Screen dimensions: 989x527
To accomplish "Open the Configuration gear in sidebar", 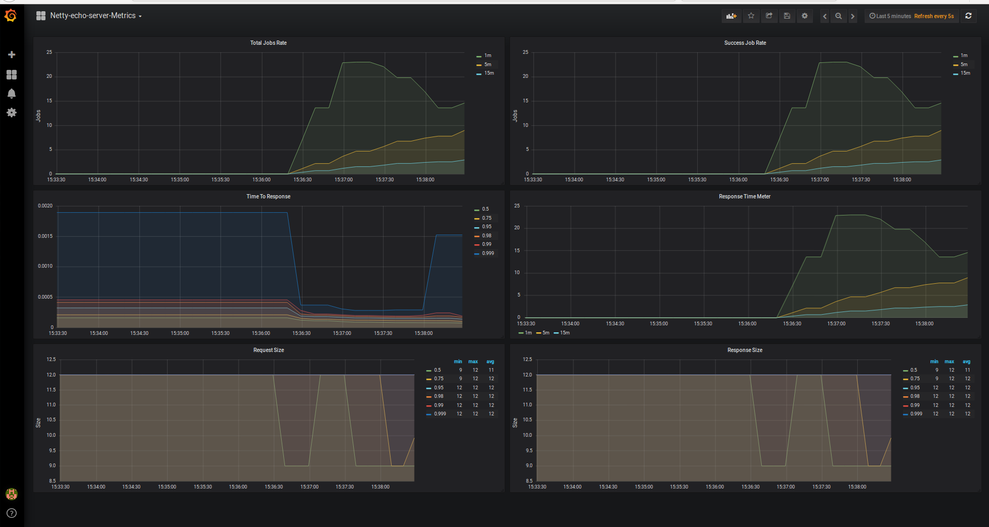I will [11, 112].
